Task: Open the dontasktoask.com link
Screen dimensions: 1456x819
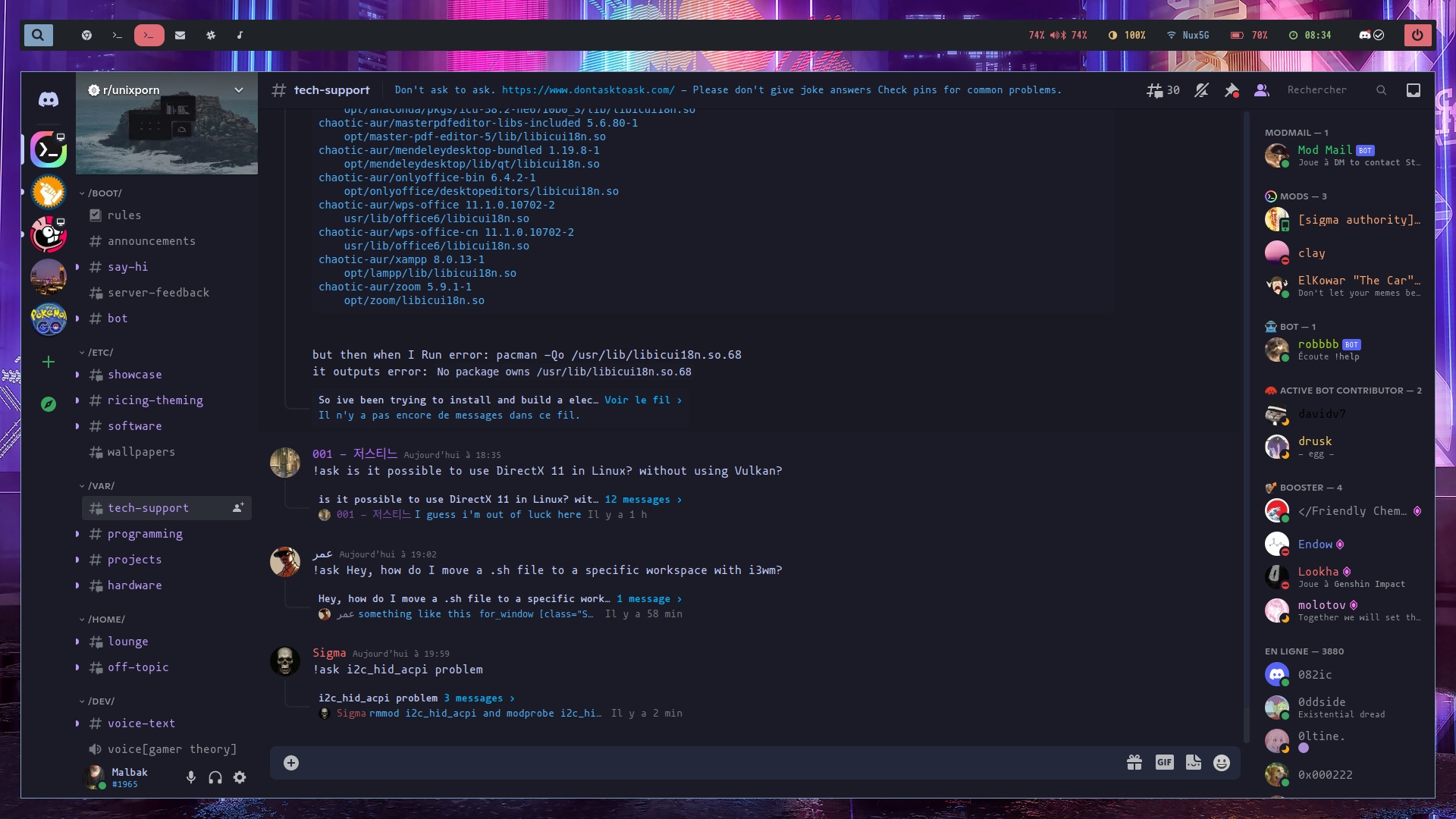Action: click(588, 90)
